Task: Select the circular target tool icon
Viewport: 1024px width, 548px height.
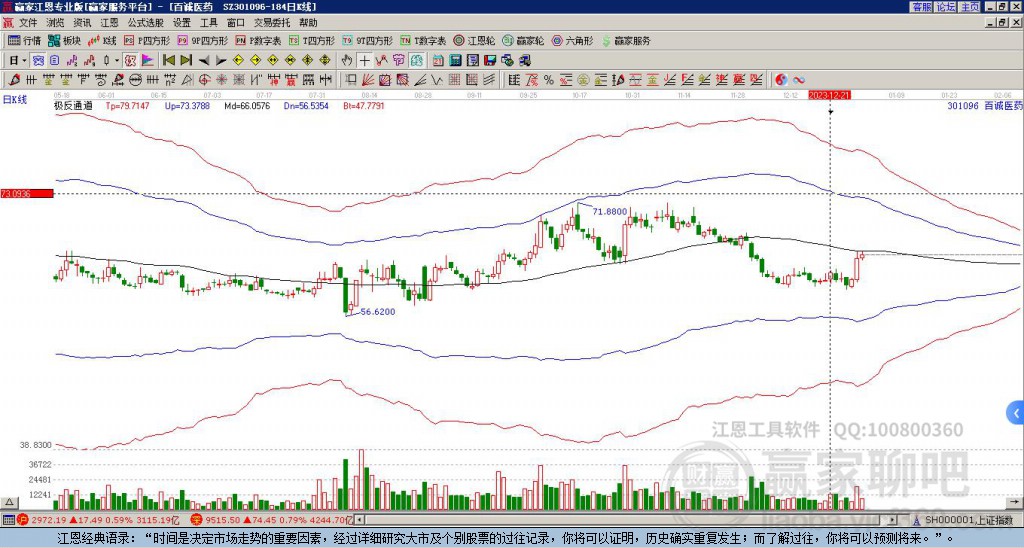Action: pos(204,80)
